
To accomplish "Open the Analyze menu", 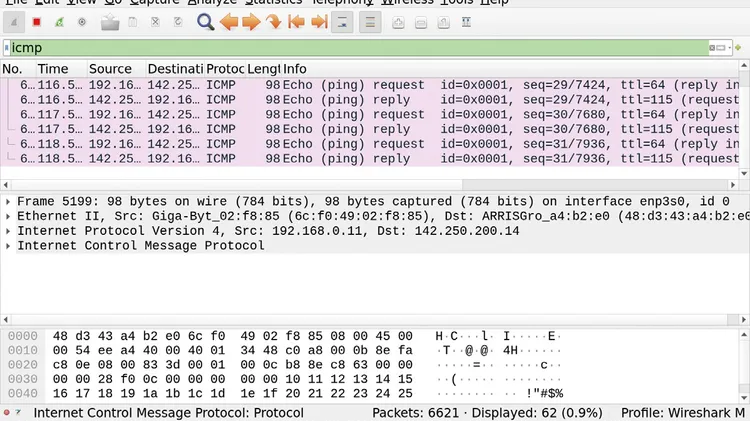I will (x=212, y=2).
